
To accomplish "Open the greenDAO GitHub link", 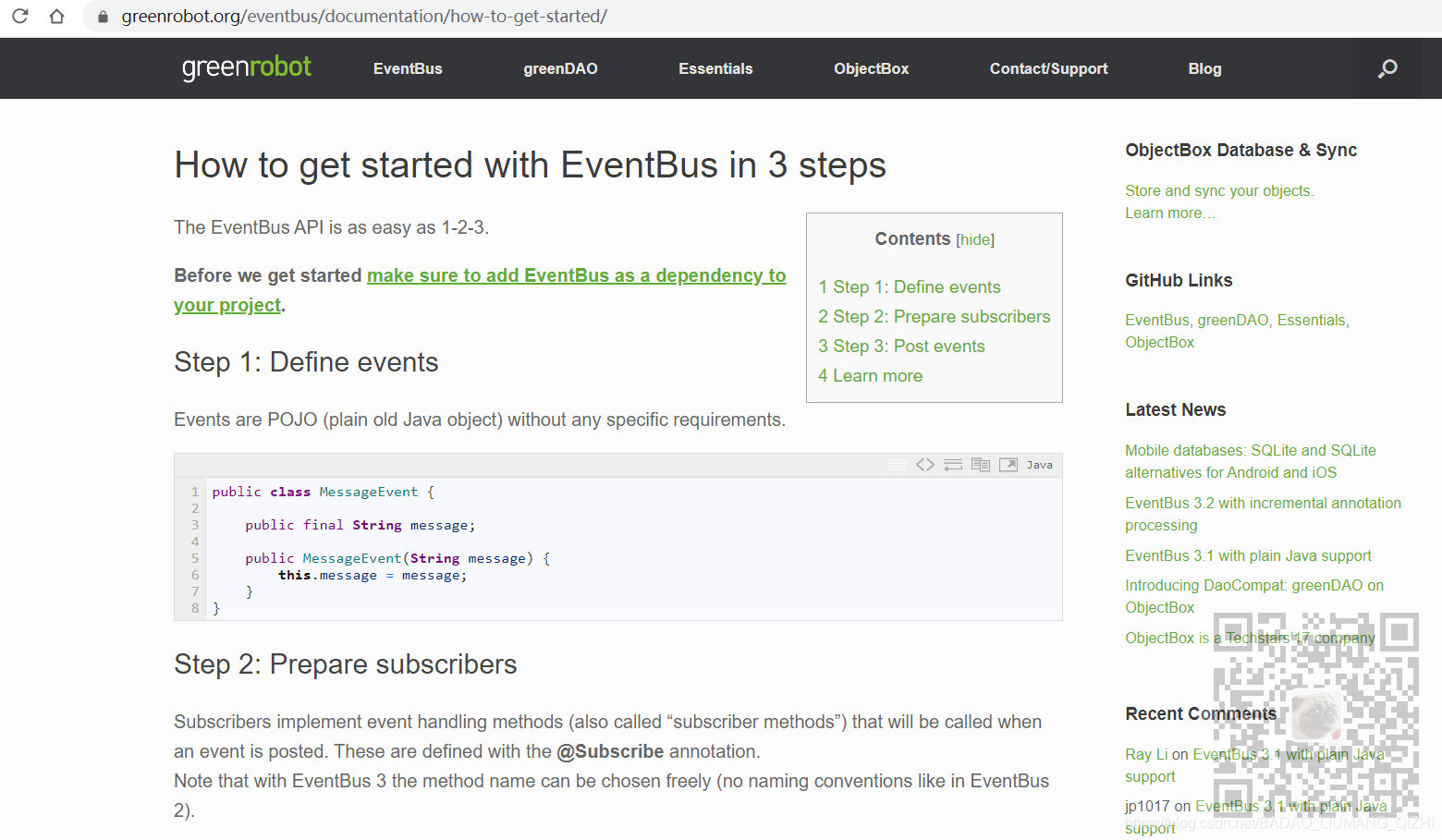I will click(1233, 320).
